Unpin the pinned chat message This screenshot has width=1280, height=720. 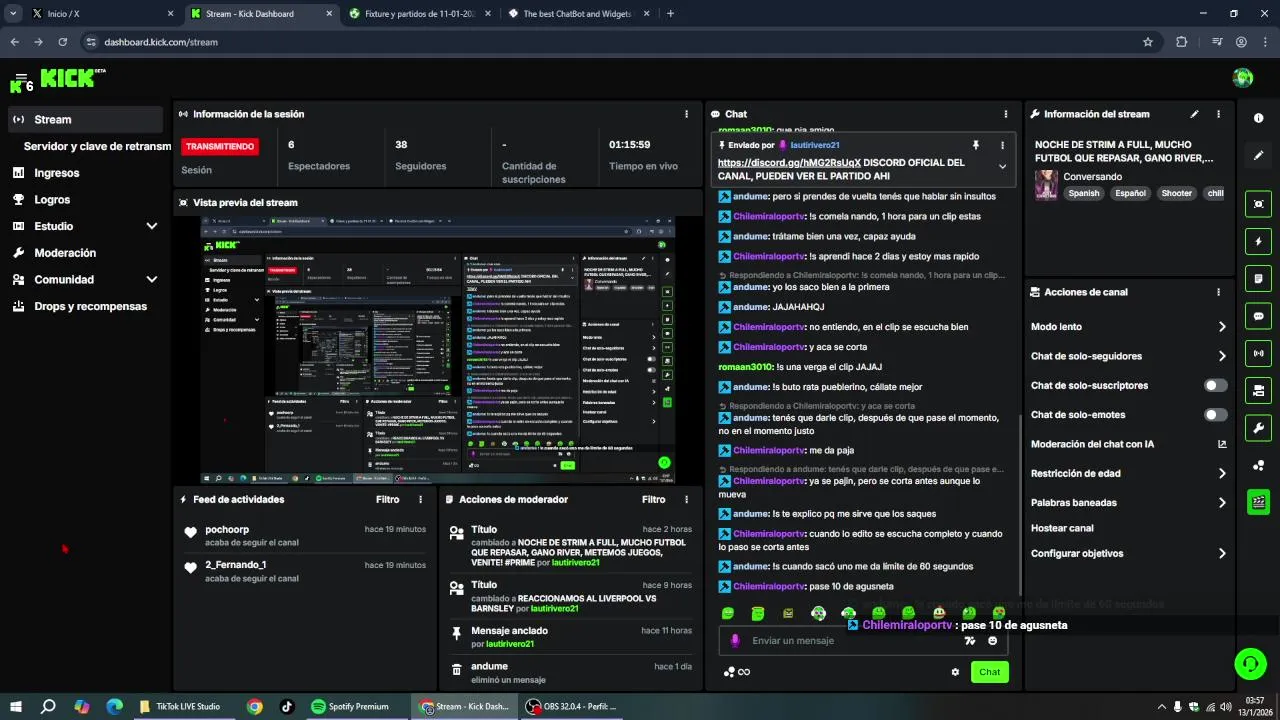(x=976, y=145)
